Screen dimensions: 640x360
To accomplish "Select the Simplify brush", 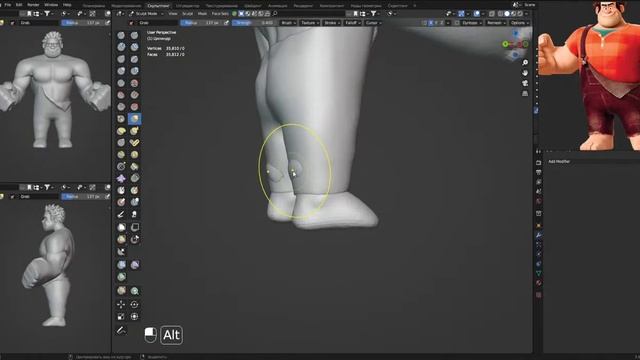I will click(x=134, y=178).
